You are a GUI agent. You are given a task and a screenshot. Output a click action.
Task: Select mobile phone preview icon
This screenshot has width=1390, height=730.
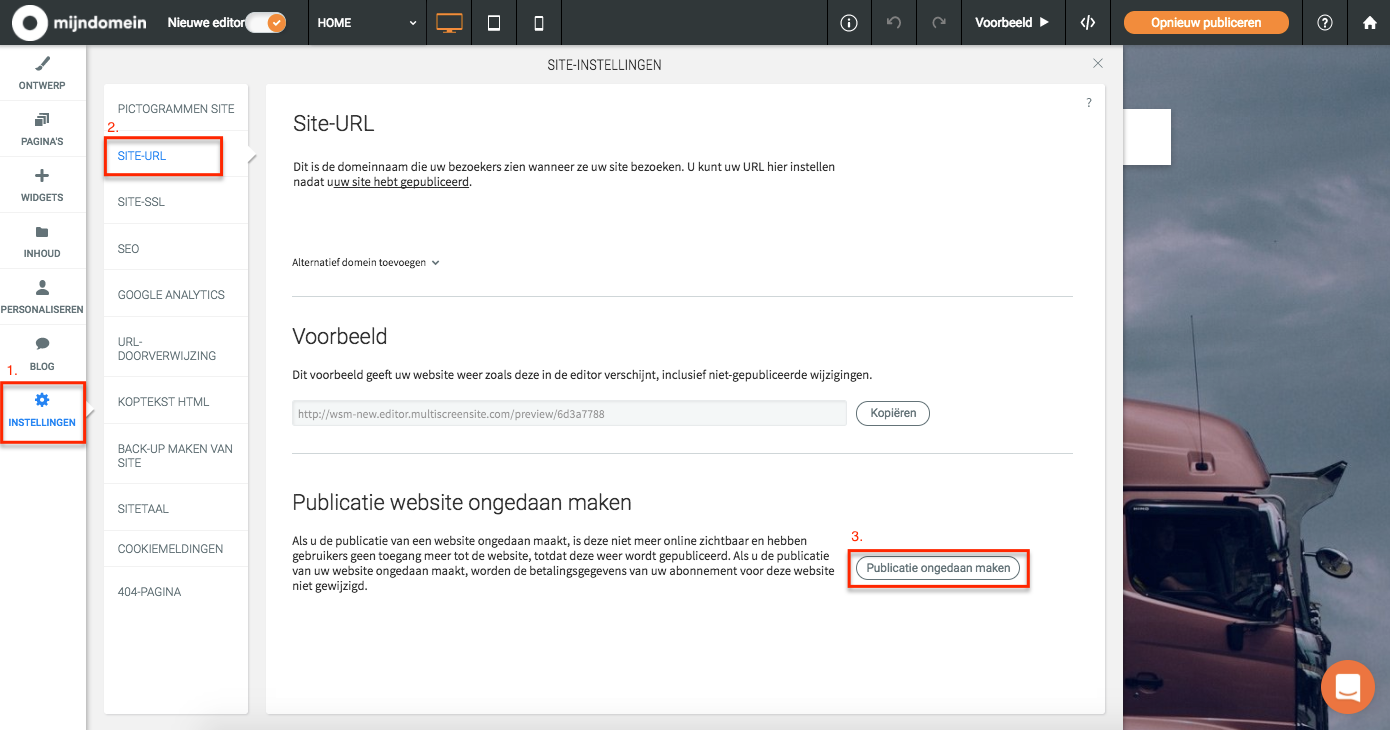(539, 22)
